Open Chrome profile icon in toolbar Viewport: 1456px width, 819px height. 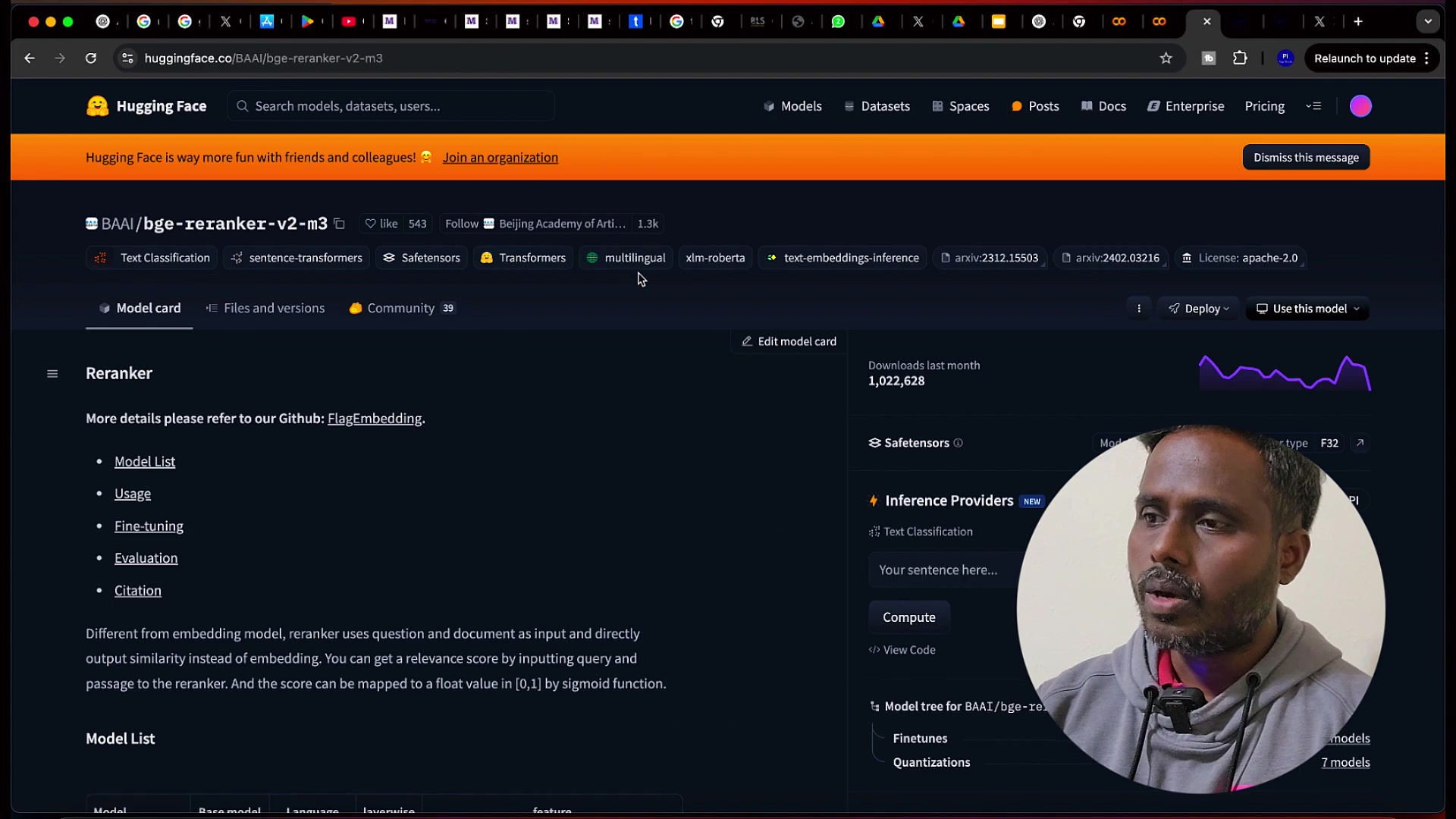pos(1285,58)
